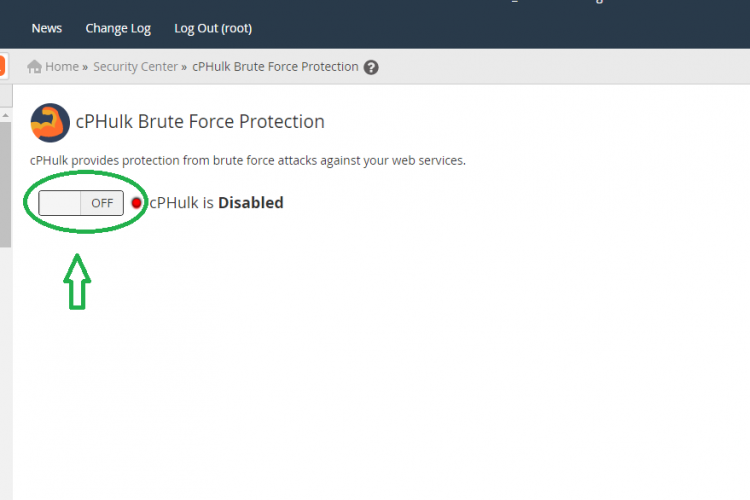Screen dimensions: 750x500
Task: Click the separator after Home breadcrumb
Action: point(85,67)
